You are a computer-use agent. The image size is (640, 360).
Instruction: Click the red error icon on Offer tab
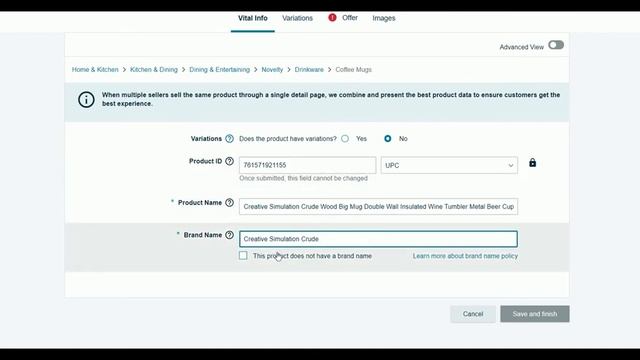coord(332,18)
